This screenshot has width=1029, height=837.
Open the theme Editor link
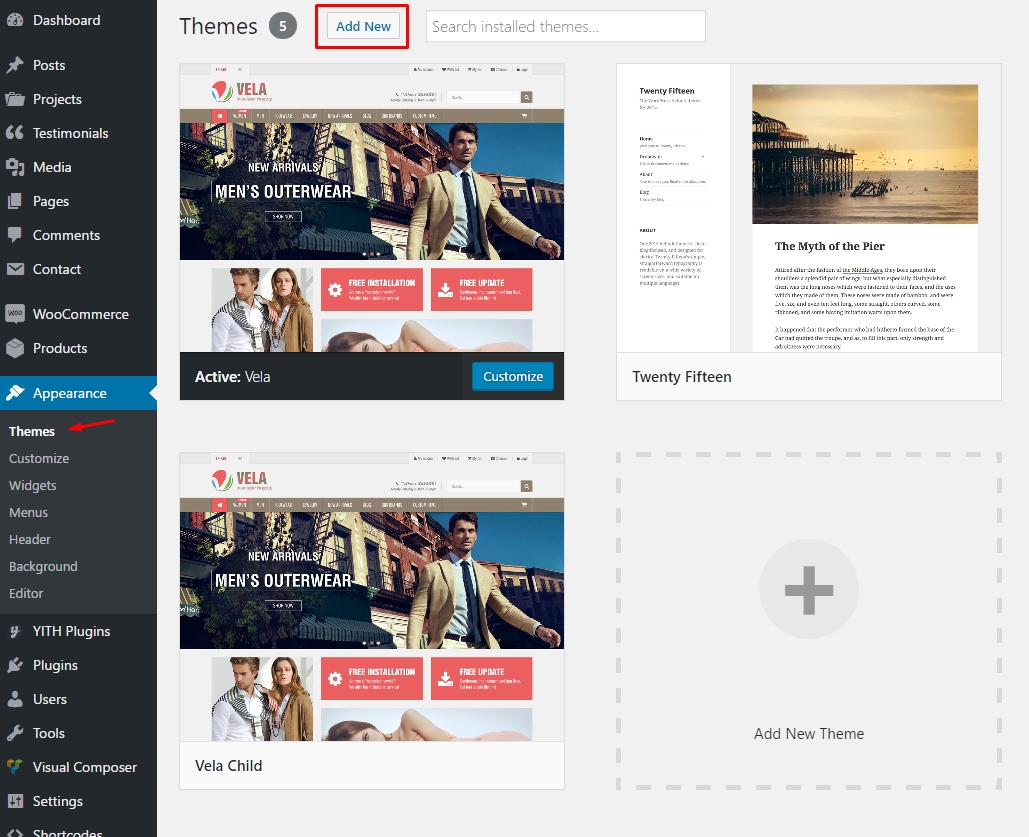pos(25,593)
